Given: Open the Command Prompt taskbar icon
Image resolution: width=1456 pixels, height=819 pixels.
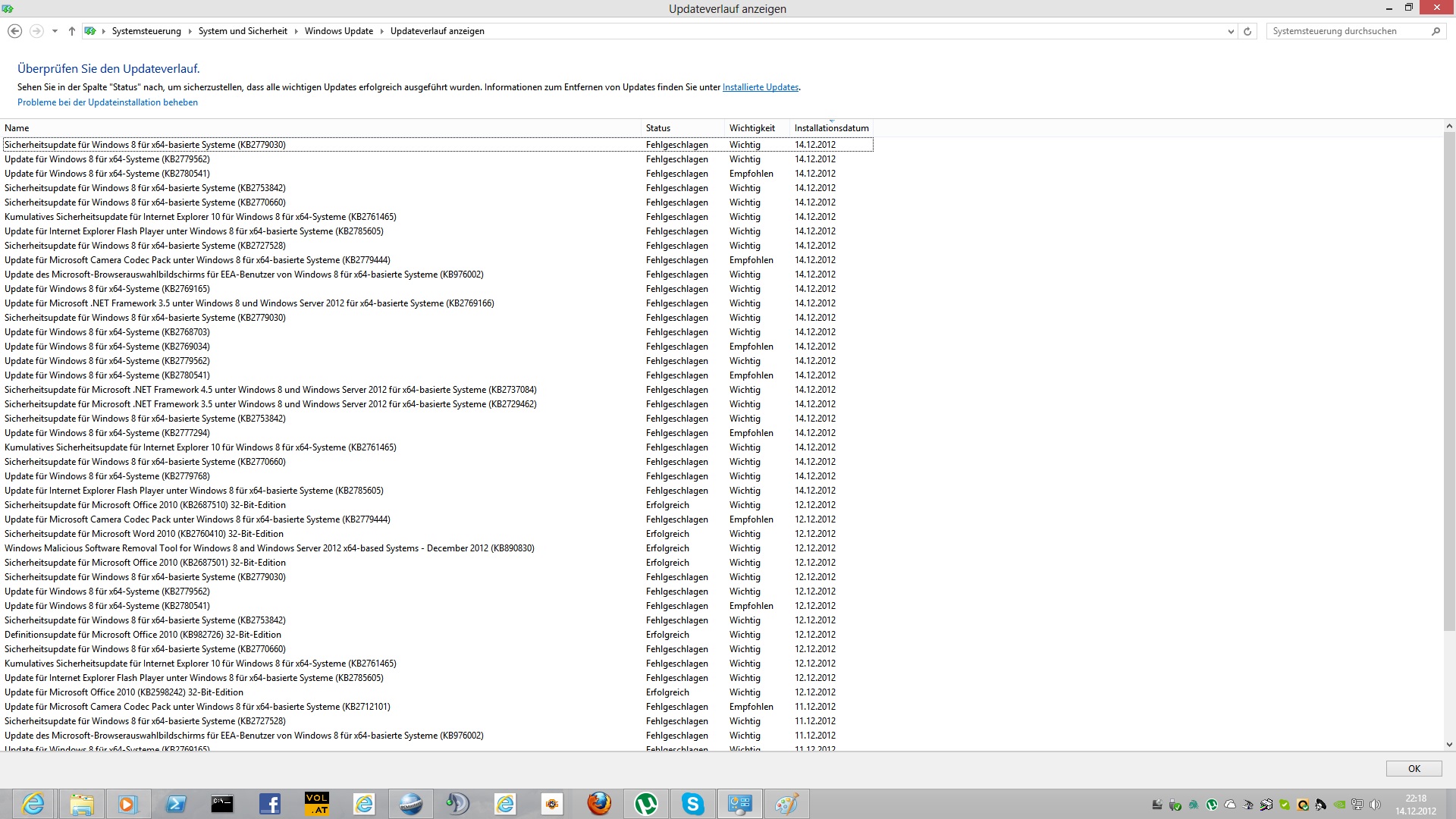Looking at the screenshot, I should click(222, 804).
